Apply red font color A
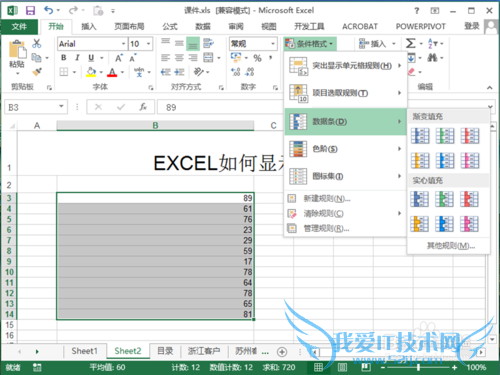 [112, 72]
